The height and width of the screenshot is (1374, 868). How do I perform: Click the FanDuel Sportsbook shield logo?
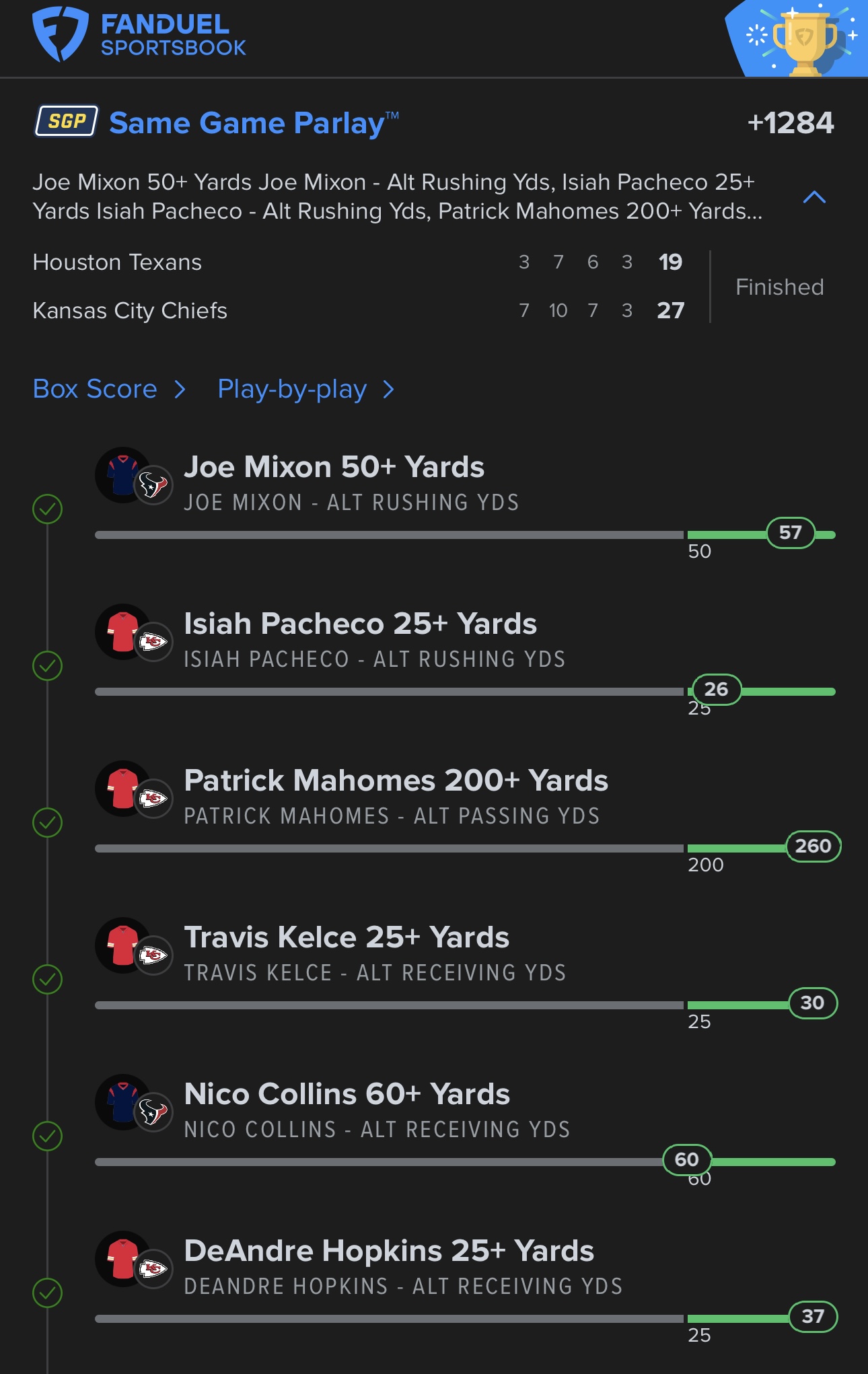59,34
